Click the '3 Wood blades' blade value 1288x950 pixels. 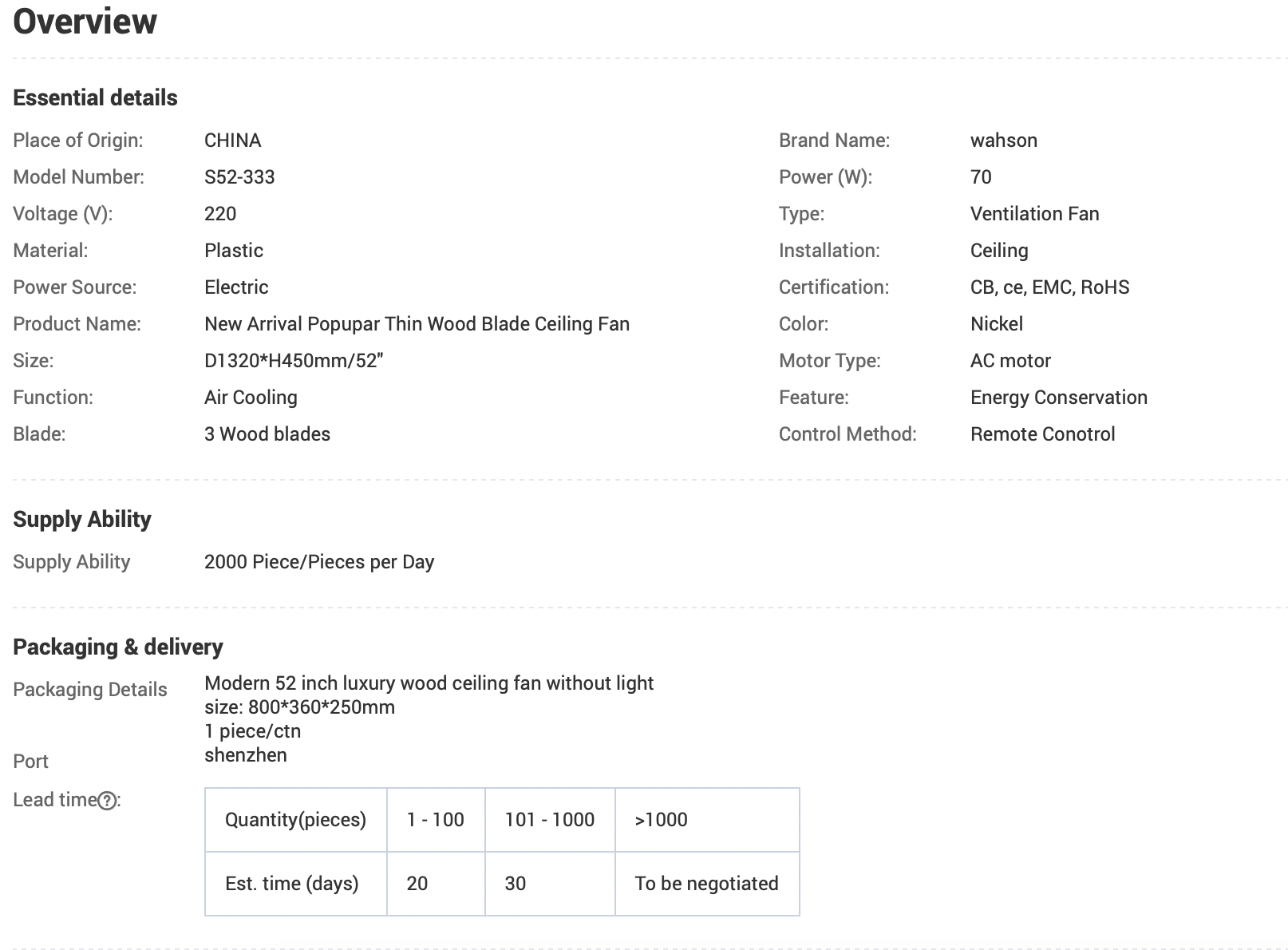click(267, 433)
